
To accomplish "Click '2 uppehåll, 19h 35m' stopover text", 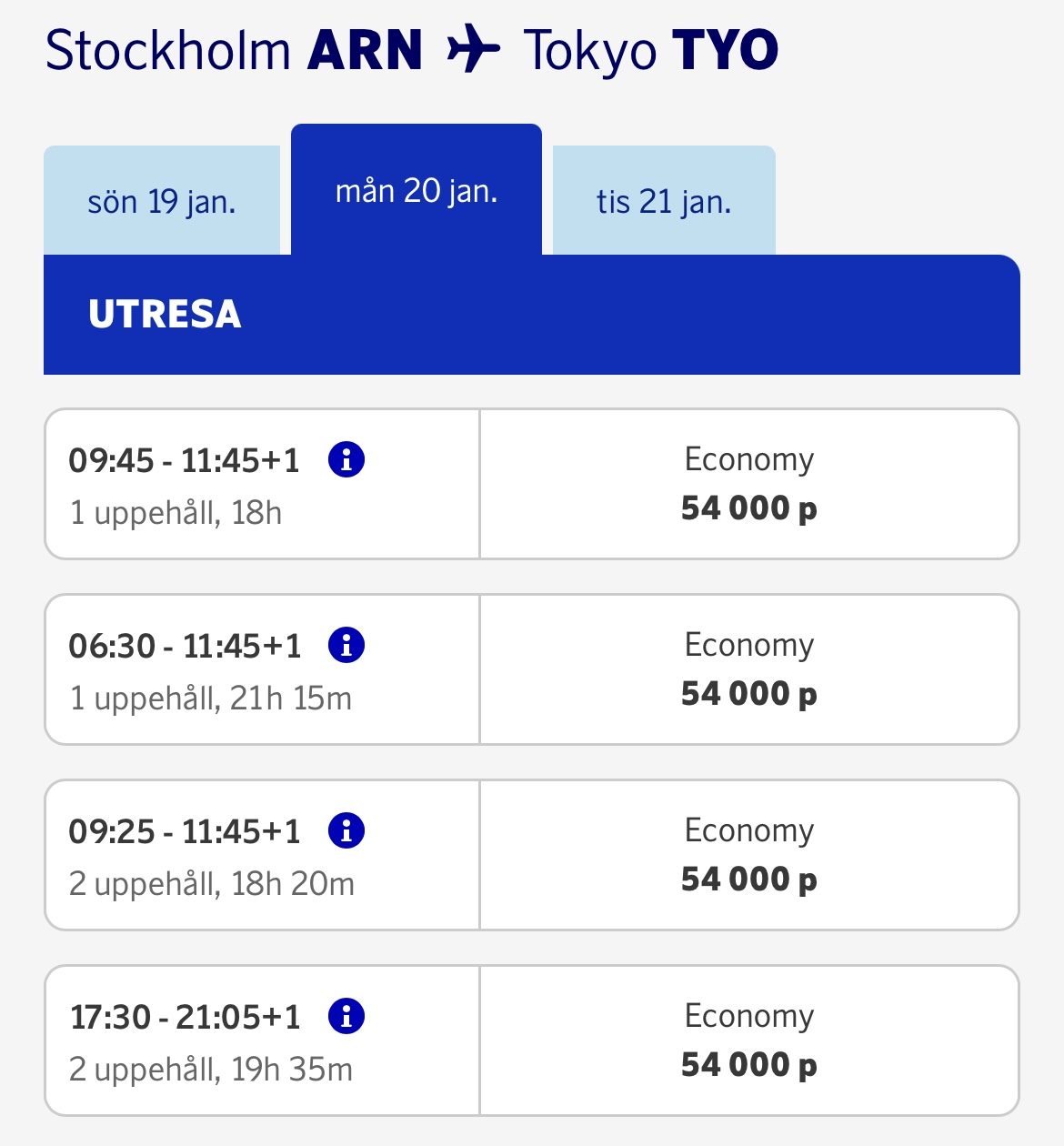I will pyautogui.click(x=211, y=1070).
